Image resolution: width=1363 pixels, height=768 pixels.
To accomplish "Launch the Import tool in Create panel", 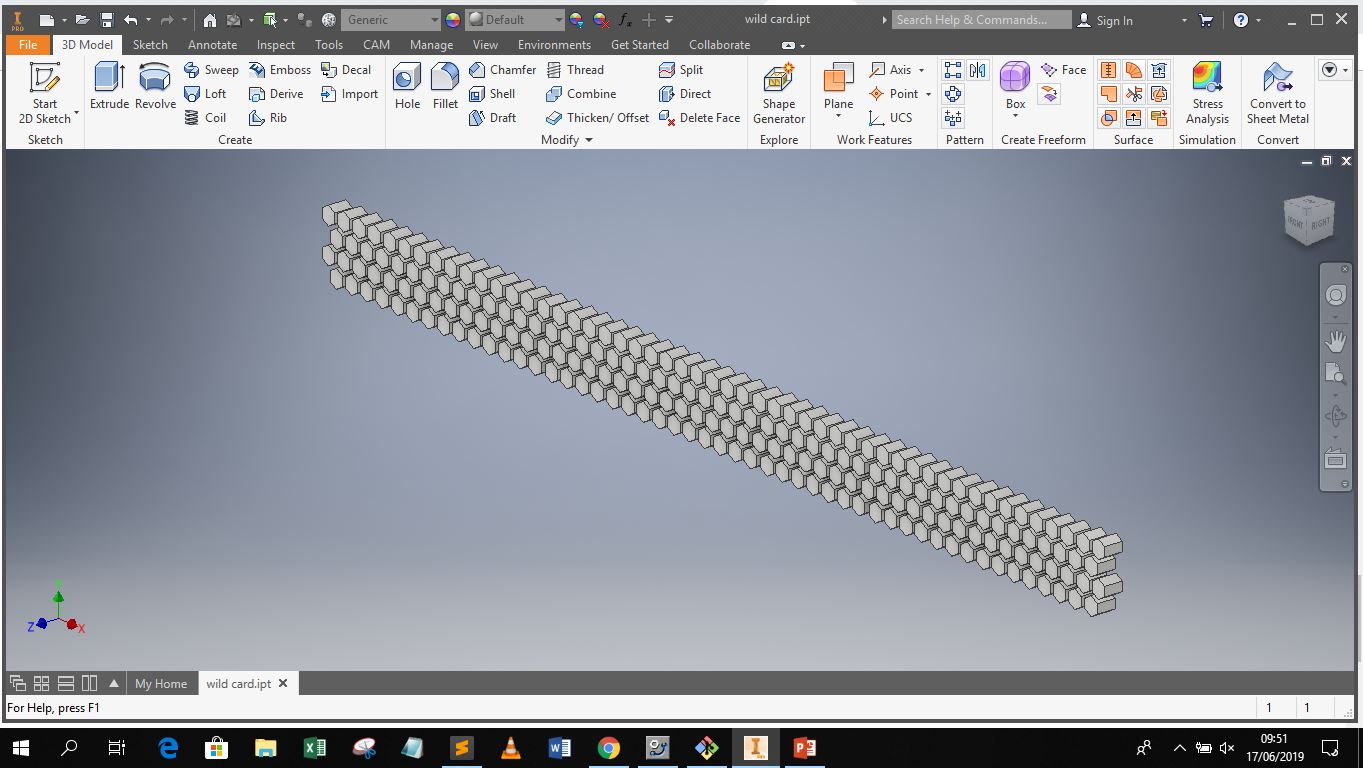I will (x=349, y=94).
